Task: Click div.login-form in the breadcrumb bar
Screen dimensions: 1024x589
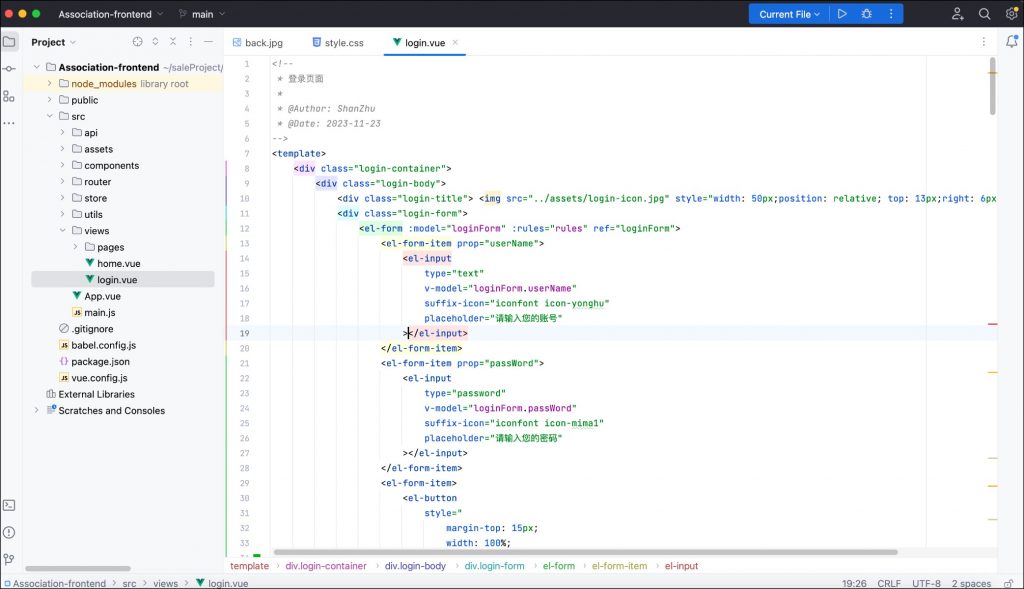Action: 494,566
